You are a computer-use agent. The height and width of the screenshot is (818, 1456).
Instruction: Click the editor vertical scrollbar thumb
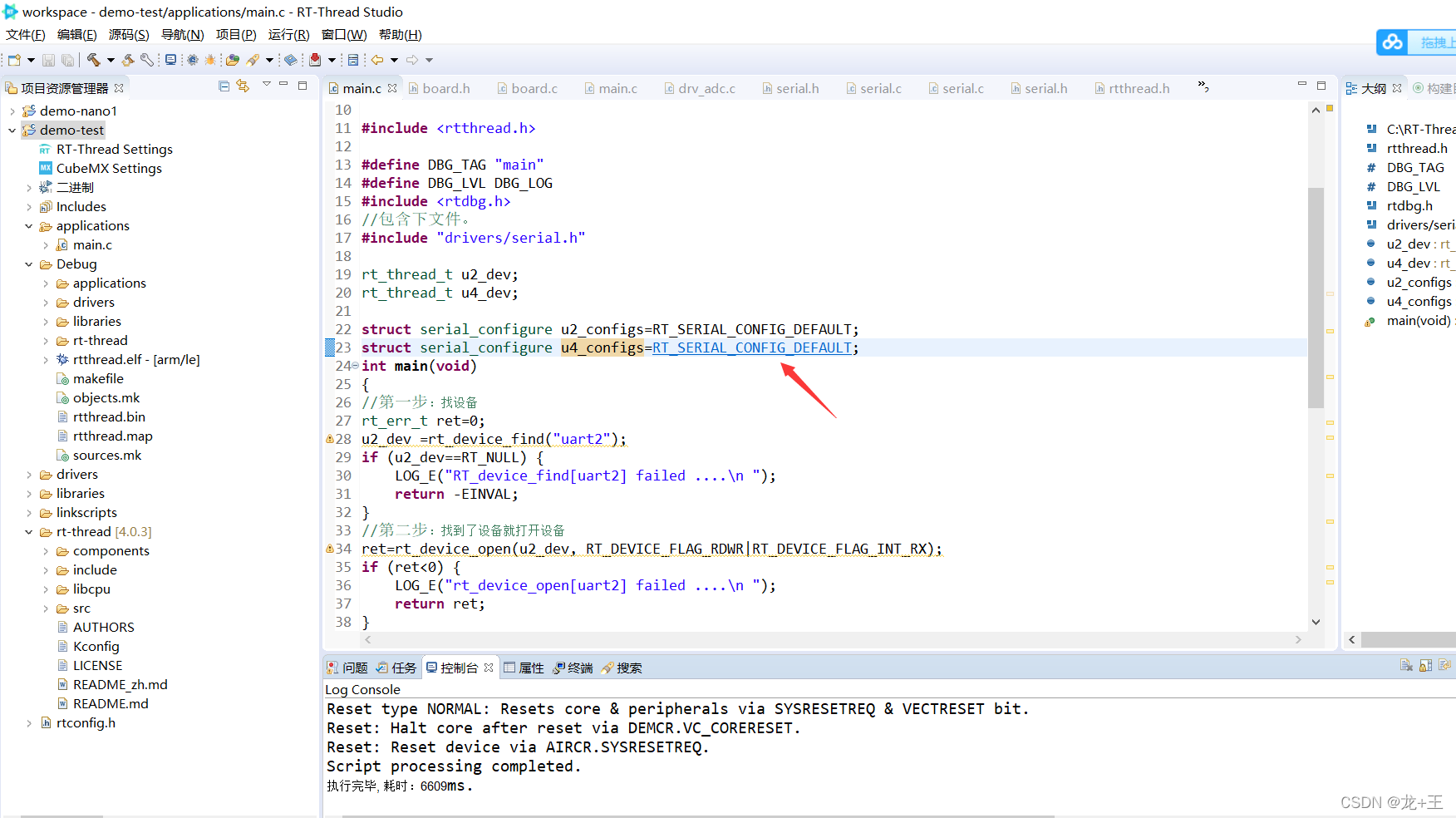point(1316,298)
